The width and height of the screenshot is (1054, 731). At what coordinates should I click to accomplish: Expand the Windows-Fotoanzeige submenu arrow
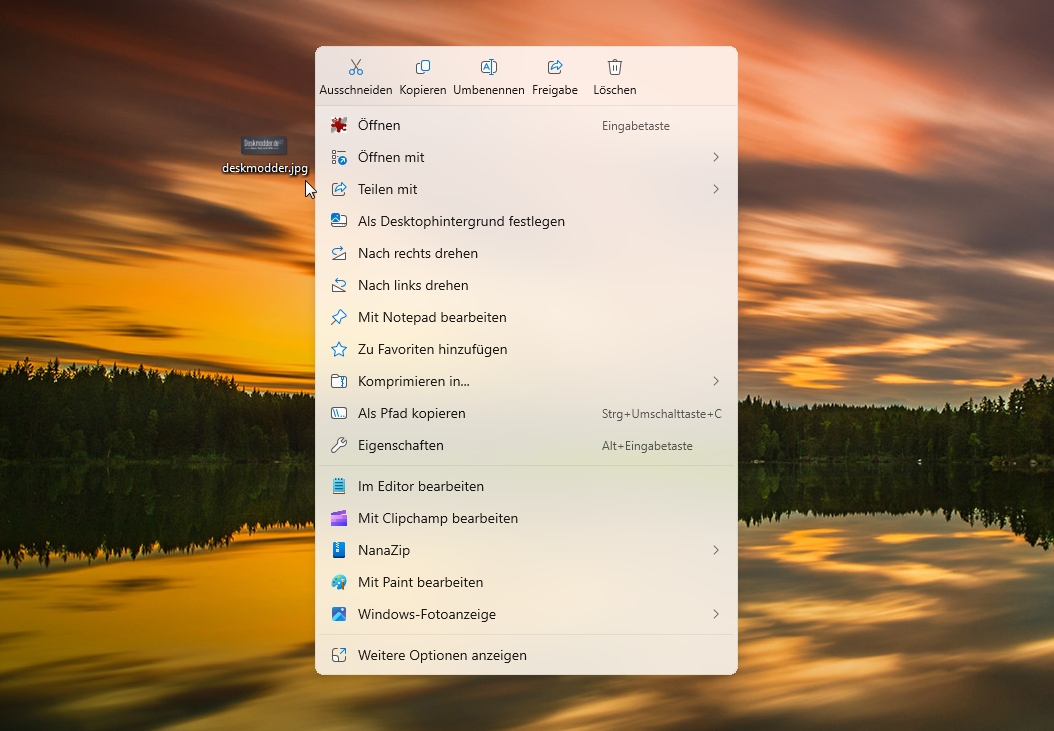click(x=716, y=614)
